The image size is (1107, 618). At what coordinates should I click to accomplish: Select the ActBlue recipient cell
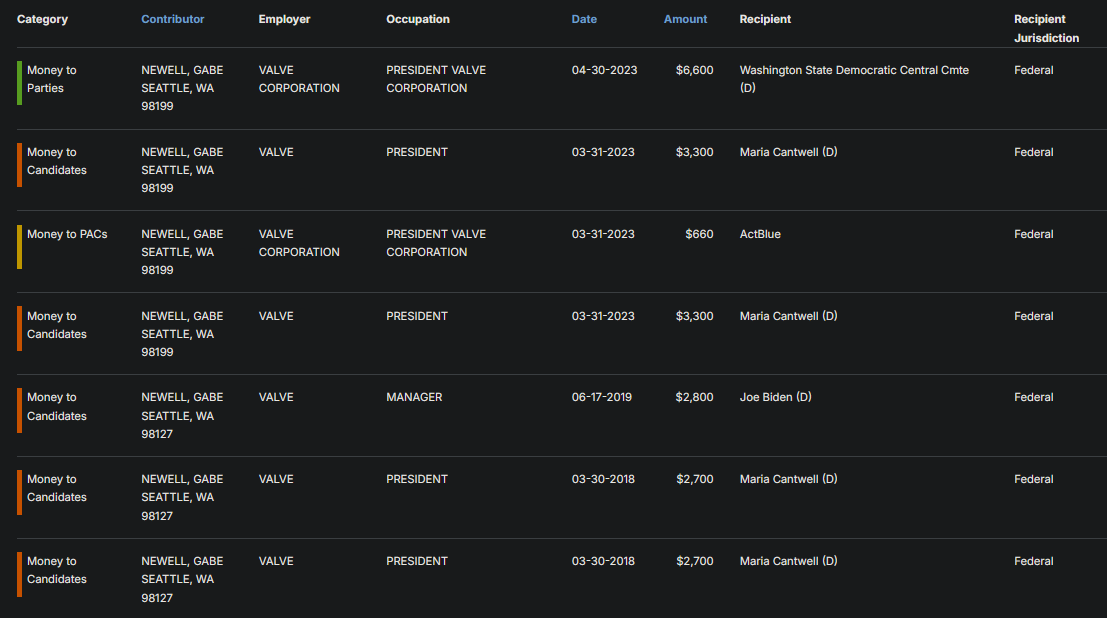point(760,234)
